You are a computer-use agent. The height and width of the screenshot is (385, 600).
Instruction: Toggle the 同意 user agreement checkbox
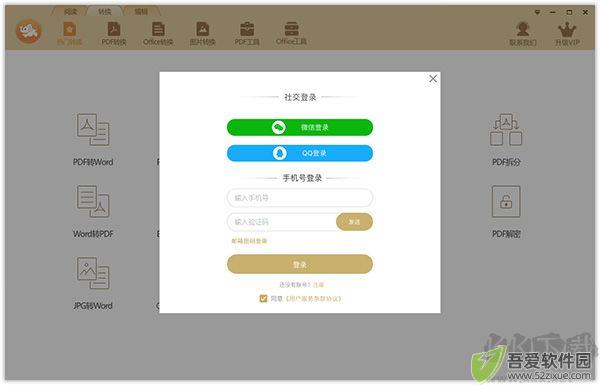pos(263,298)
